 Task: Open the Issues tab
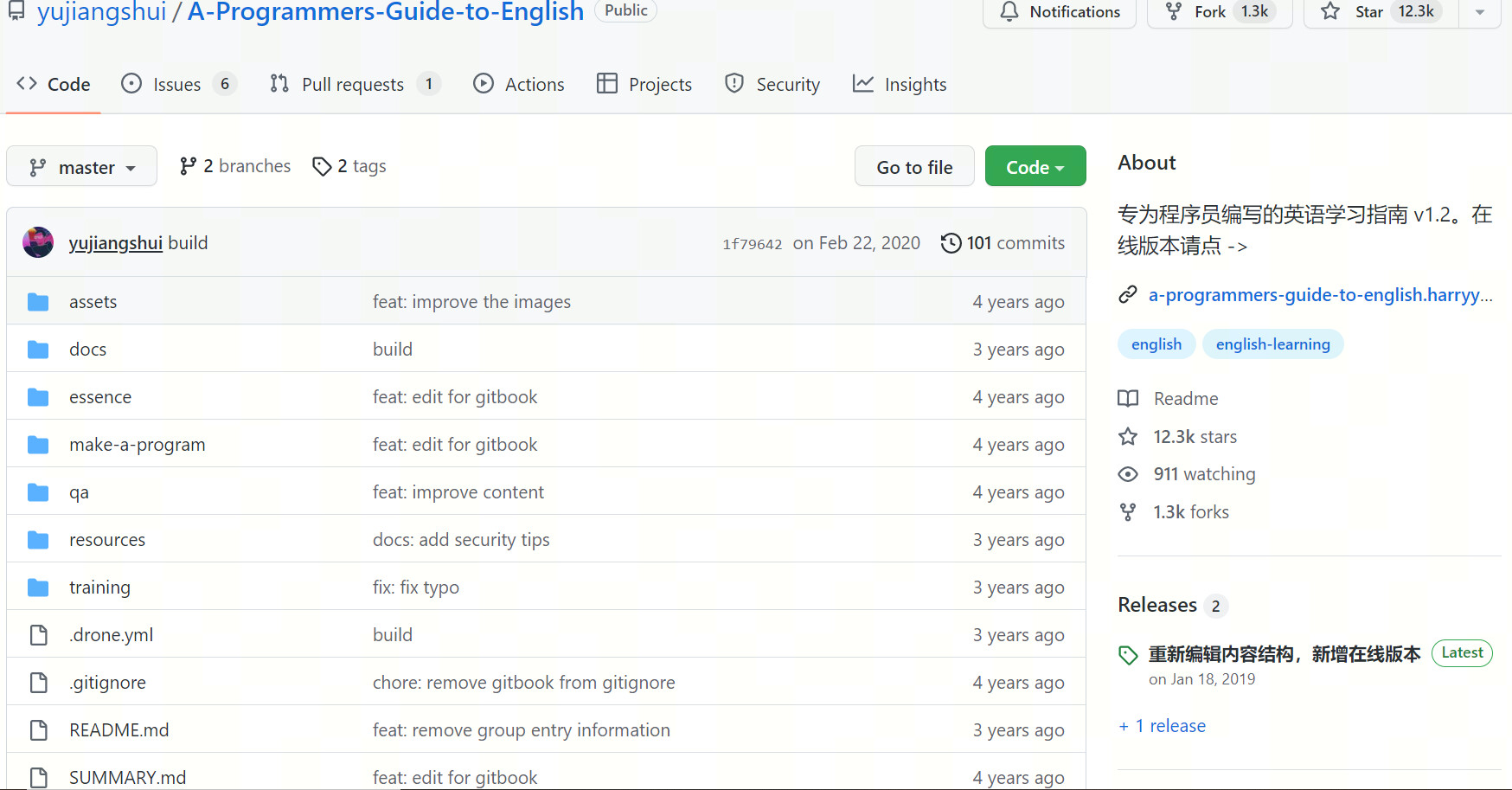tap(179, 84)
